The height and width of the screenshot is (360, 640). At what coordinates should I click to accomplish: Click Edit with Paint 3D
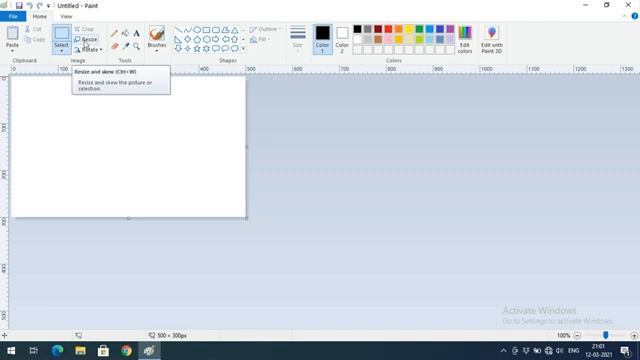(492, 40)
